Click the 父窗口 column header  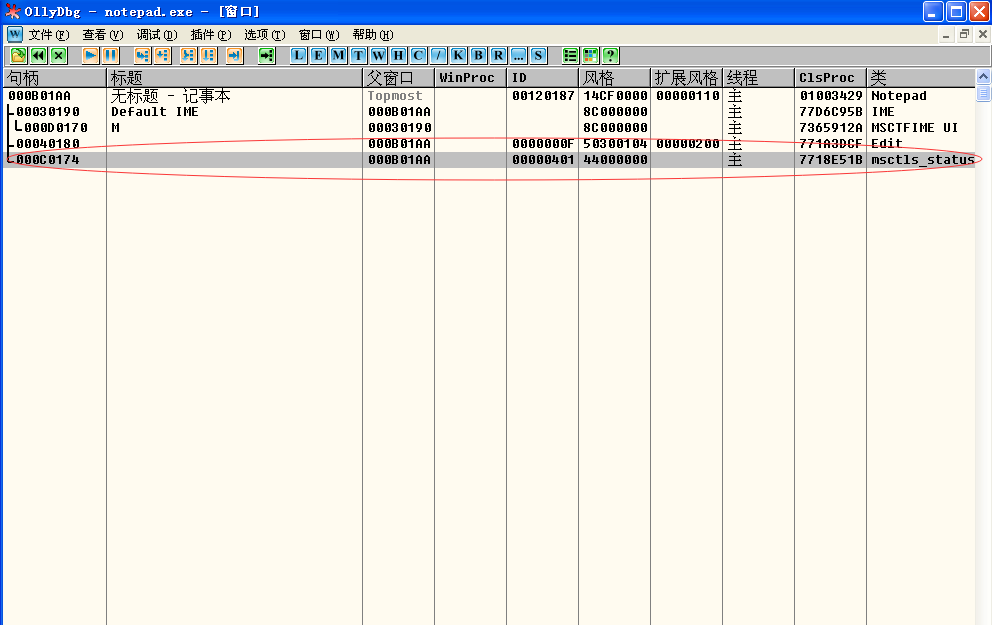pos(399,78)
